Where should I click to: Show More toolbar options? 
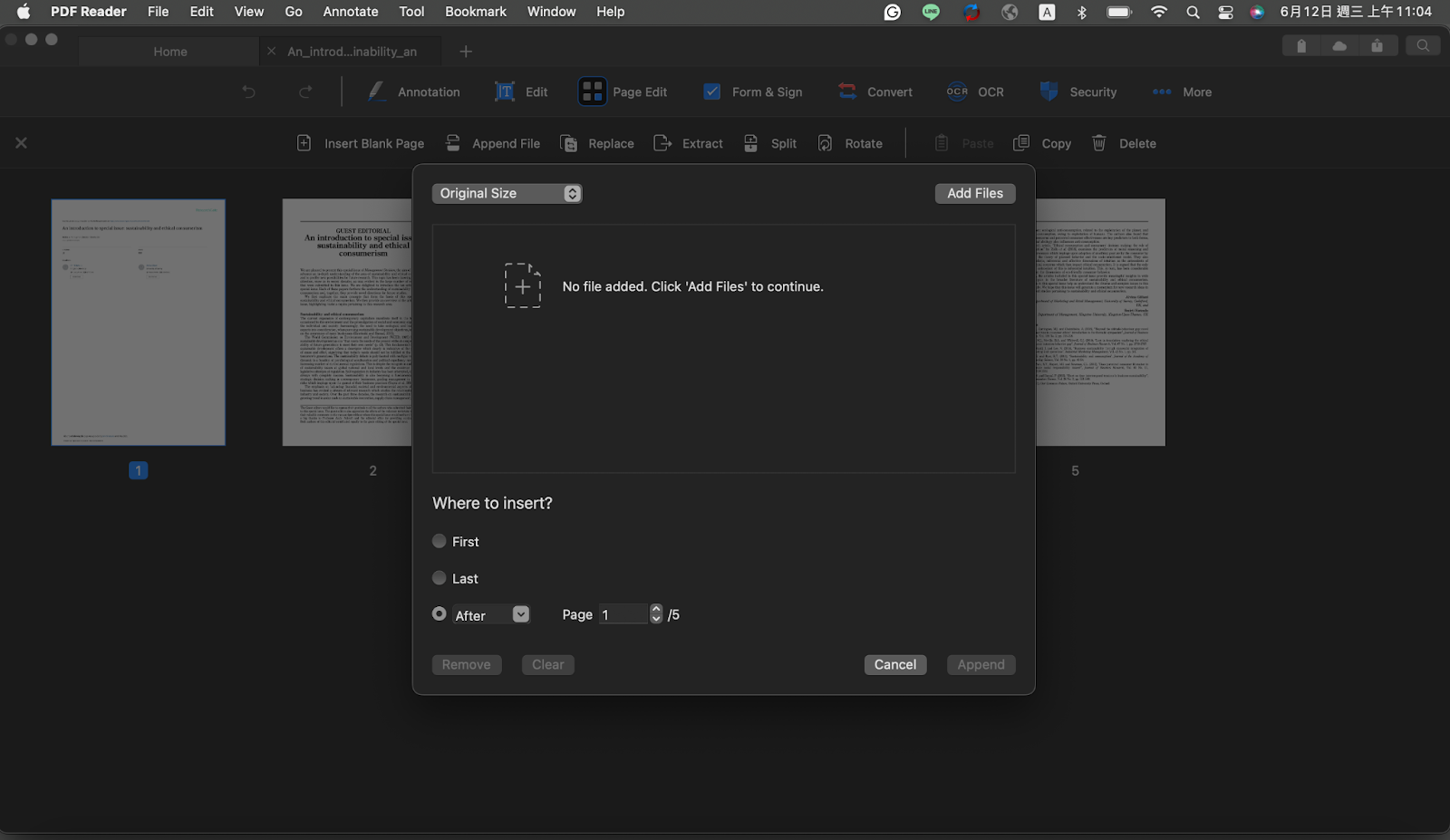tap(1182, 92)
